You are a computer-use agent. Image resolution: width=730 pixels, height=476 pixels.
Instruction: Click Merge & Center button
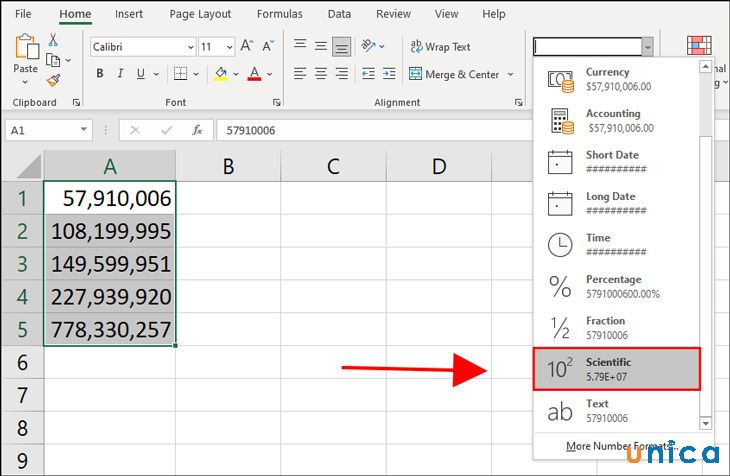point(454,74)
